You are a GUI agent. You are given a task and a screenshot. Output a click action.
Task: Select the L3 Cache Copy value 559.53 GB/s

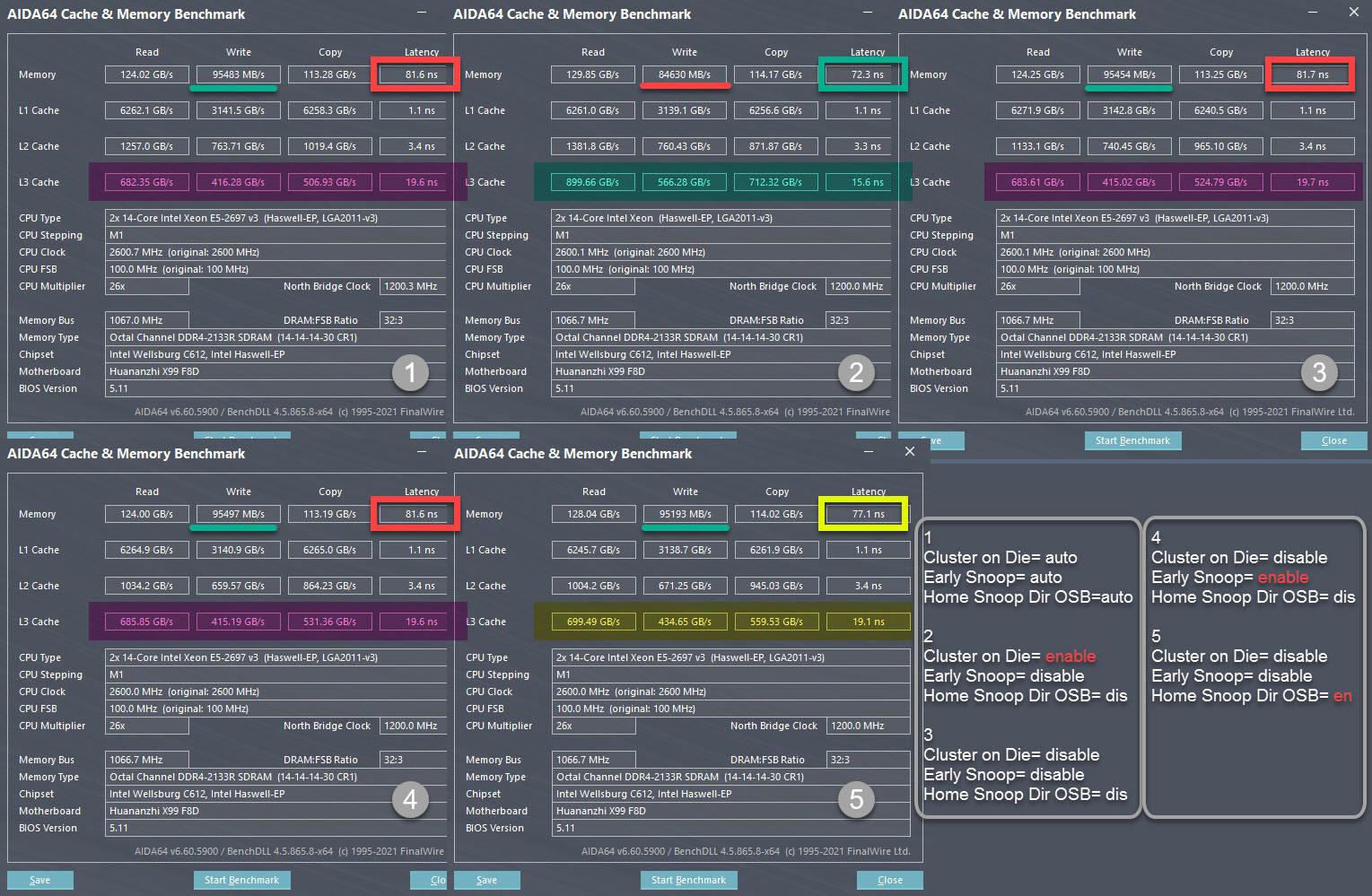click(x=776, y=622)
